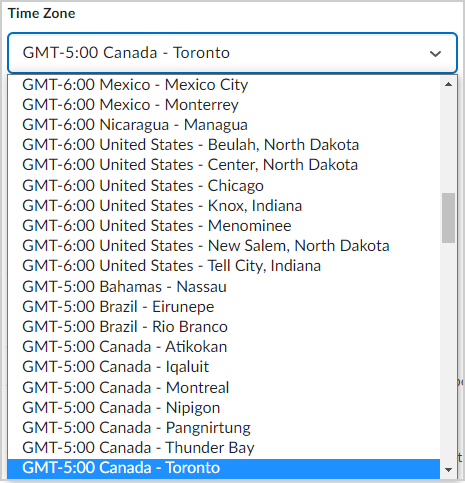
Task: Select United States - Chicago option
Action: [224, 185]
